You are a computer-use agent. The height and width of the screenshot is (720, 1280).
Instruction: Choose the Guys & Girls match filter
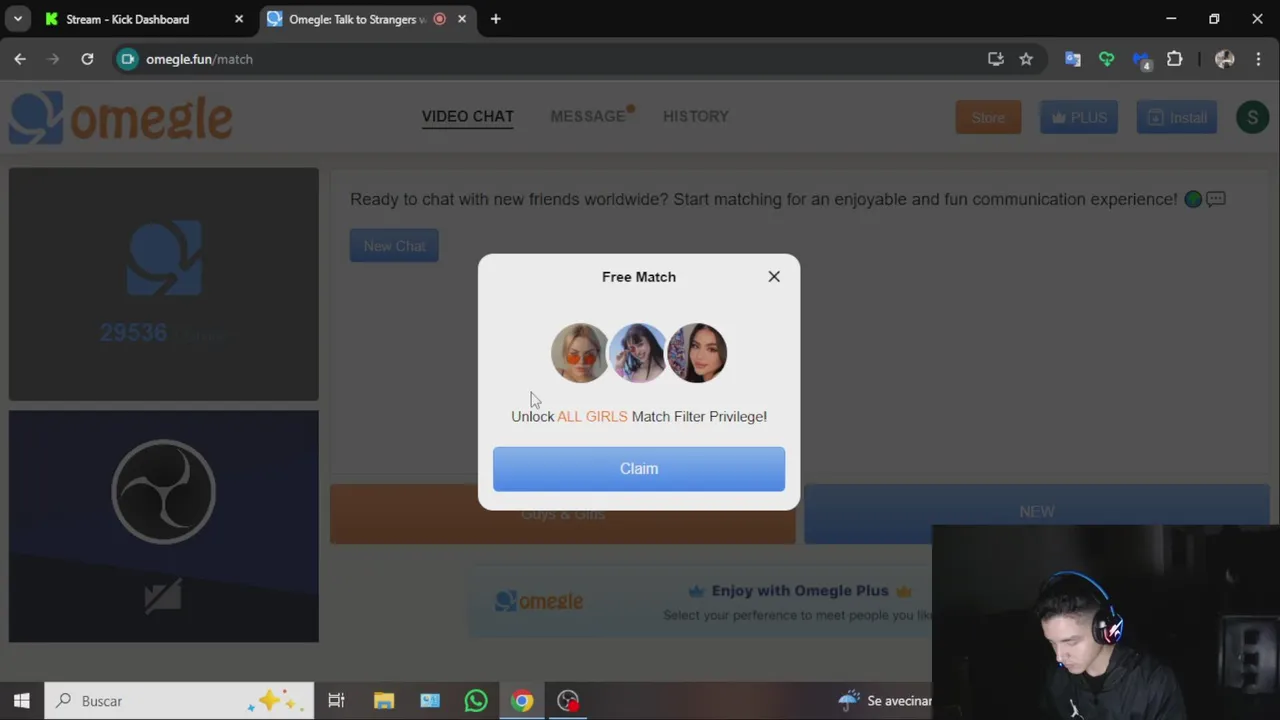pyautogui.click(x=563, y=515)
